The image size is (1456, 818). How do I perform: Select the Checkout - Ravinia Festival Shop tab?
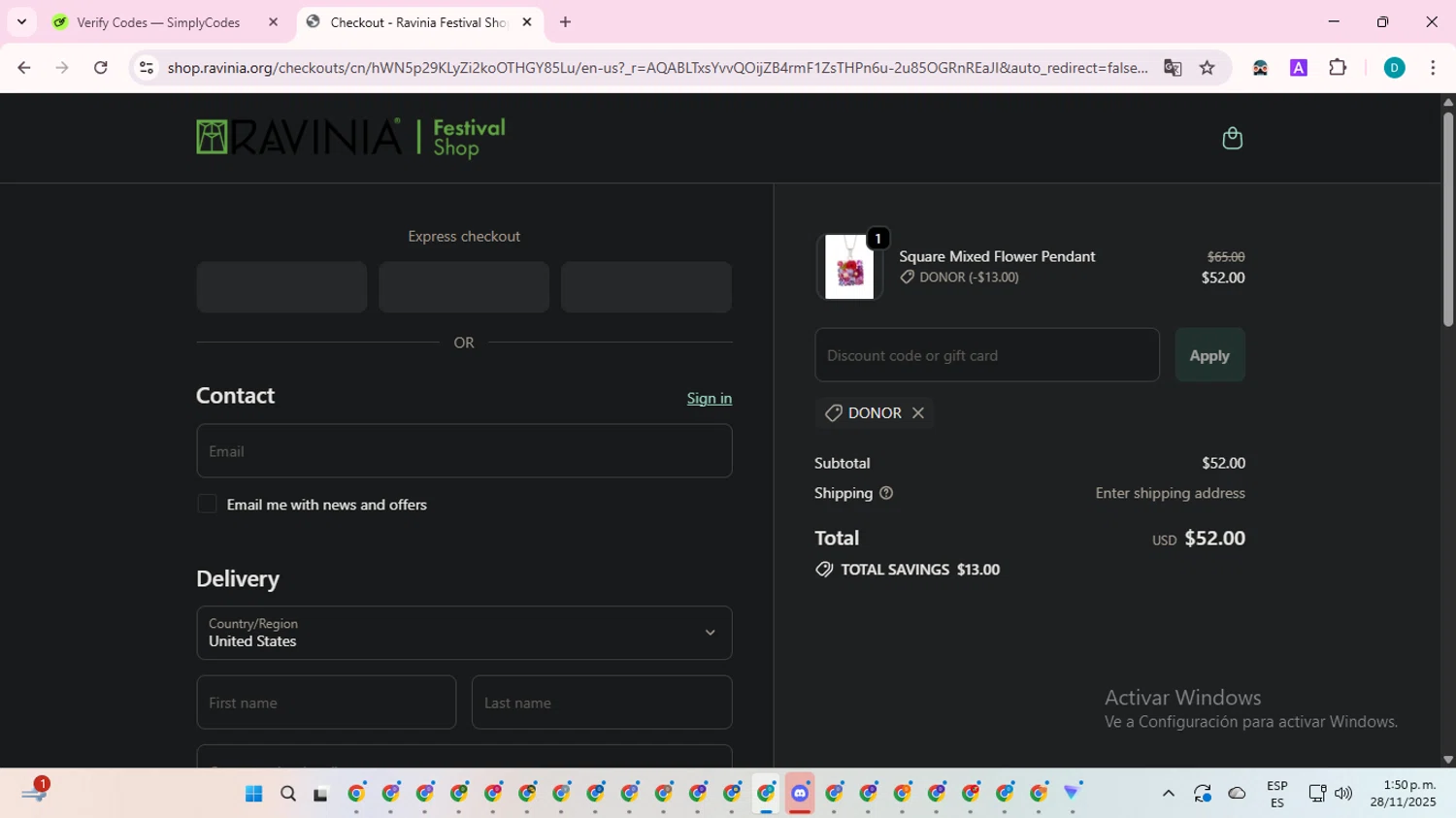[417, 22]
